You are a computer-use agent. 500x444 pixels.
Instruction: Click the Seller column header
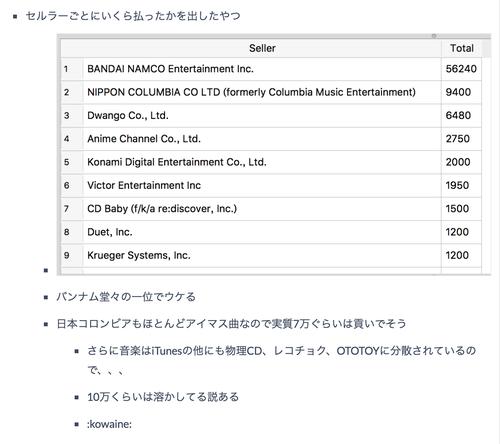pyautogui.click(x=262, y=48)
